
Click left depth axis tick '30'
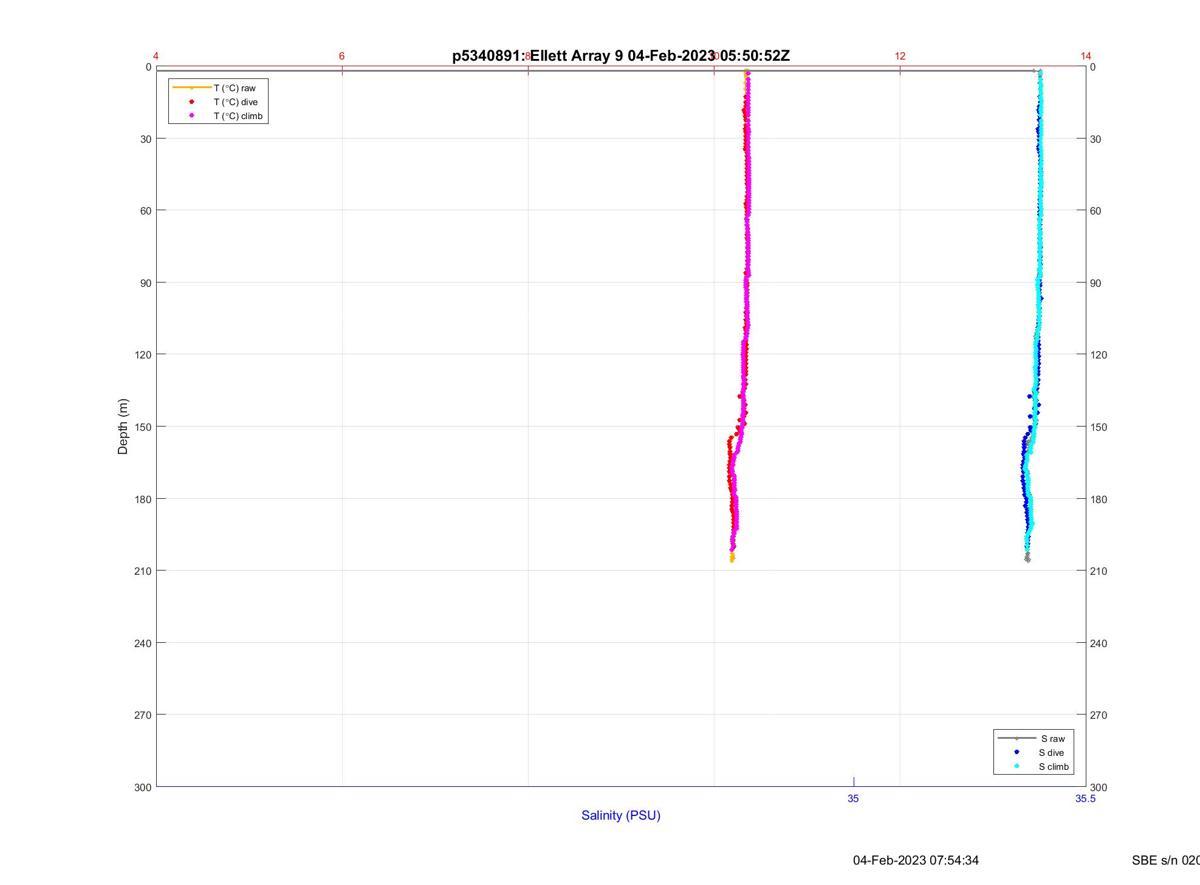click(x=146, y=139)
